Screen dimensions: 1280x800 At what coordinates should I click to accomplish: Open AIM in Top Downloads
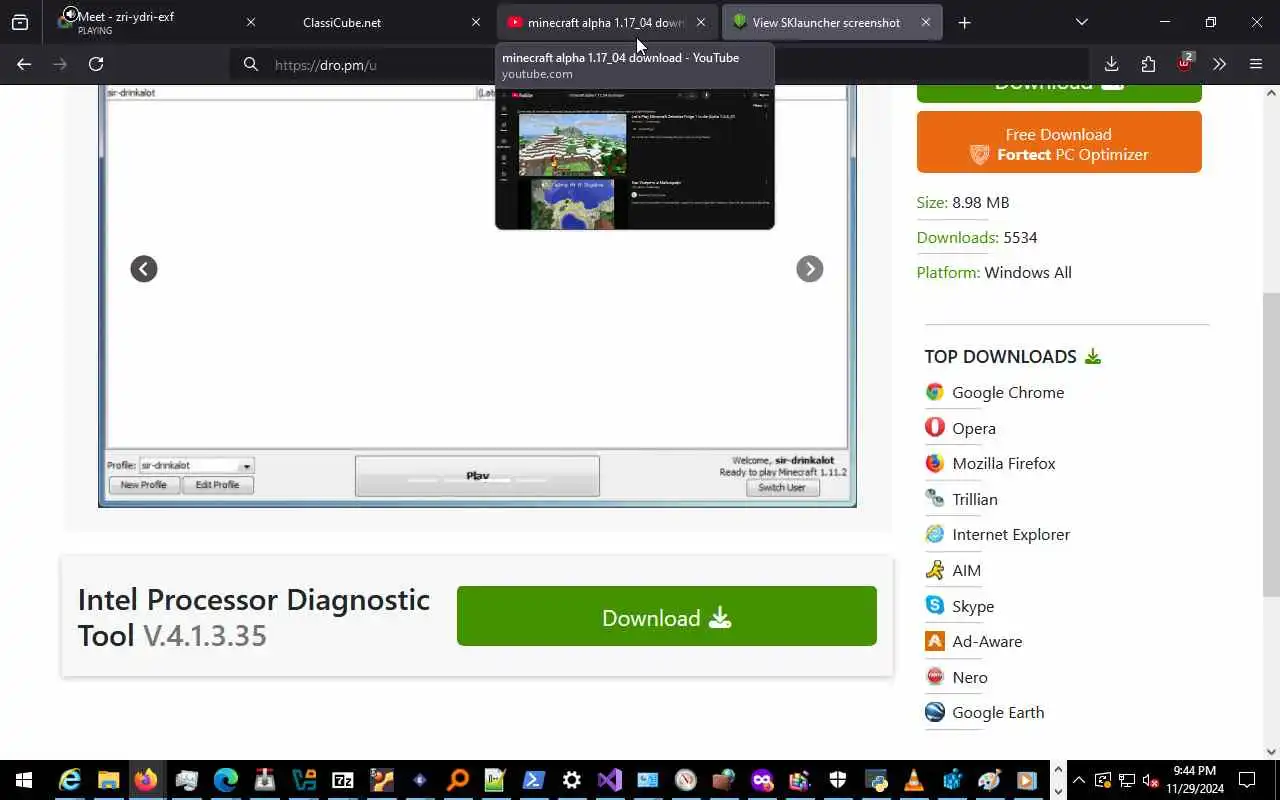[966, 570]
